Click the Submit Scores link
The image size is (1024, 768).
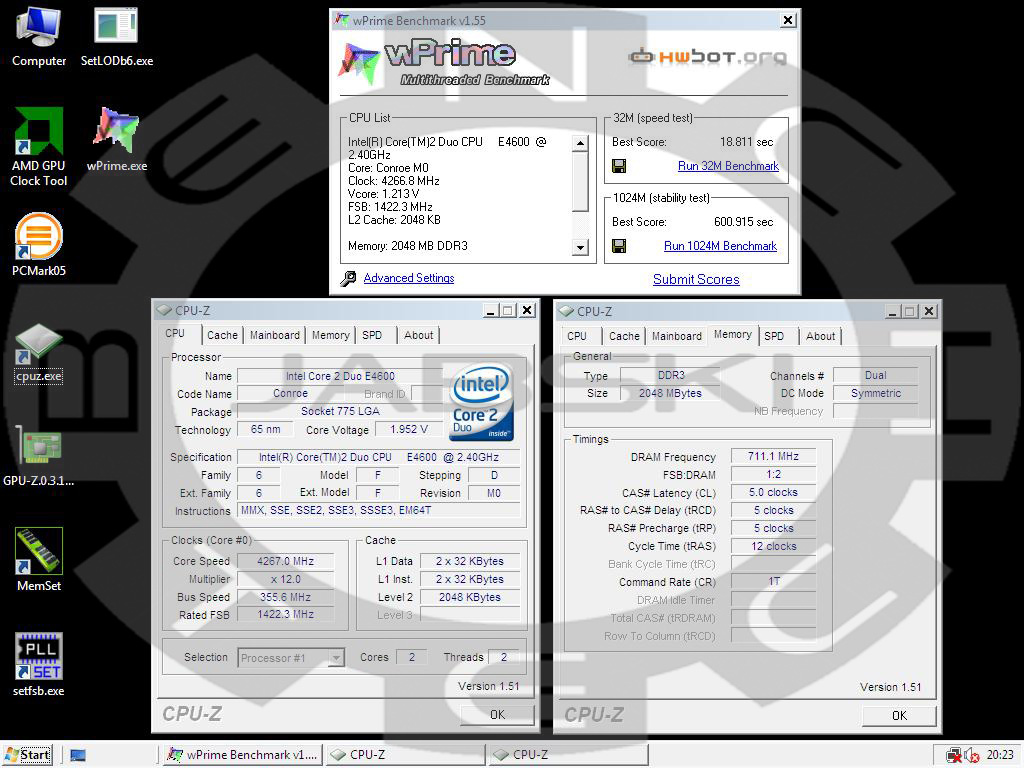click(696, 280)
